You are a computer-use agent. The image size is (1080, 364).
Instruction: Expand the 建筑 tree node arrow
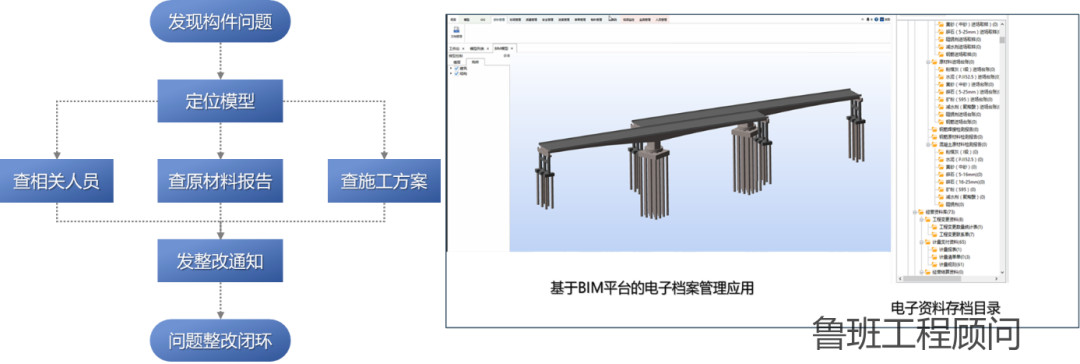[x=450, y=68]
